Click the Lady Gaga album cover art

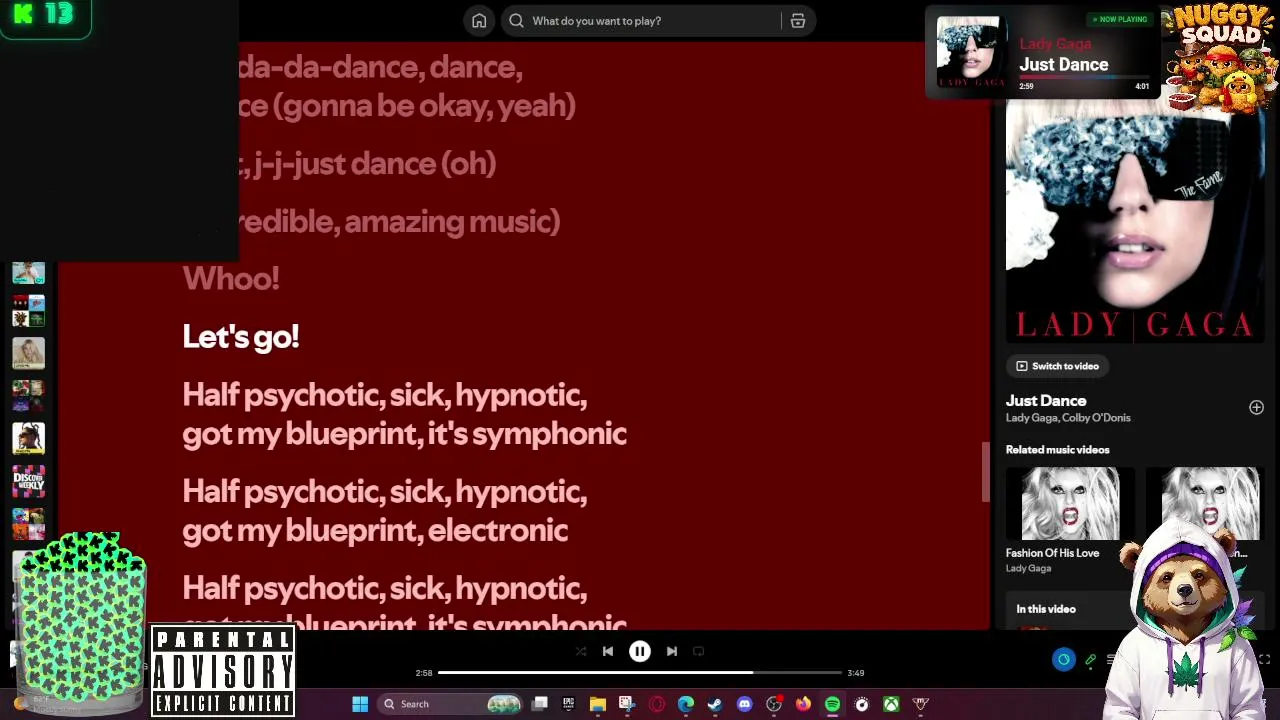1135,222
